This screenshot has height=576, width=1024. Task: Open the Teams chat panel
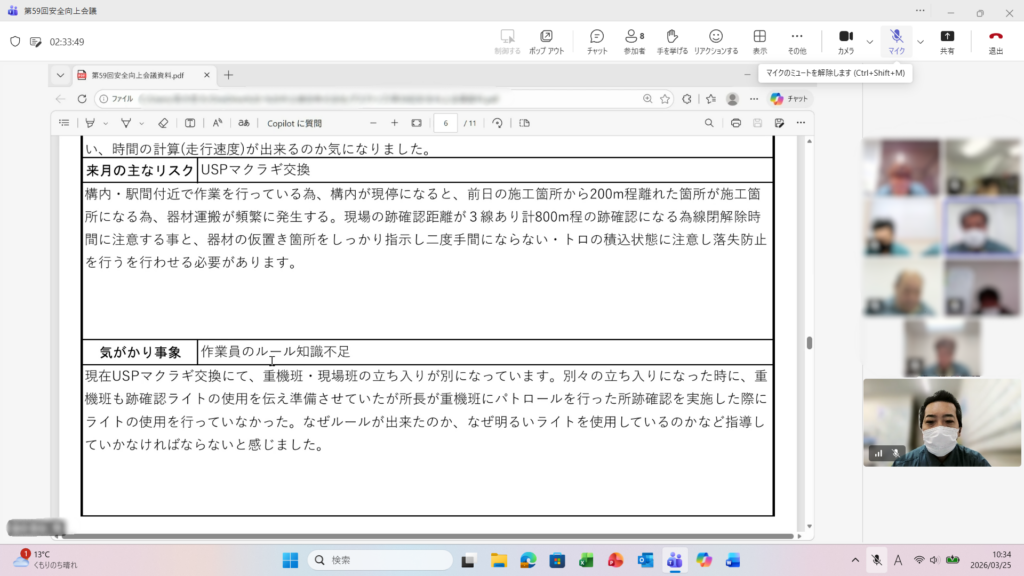point(597,41)
